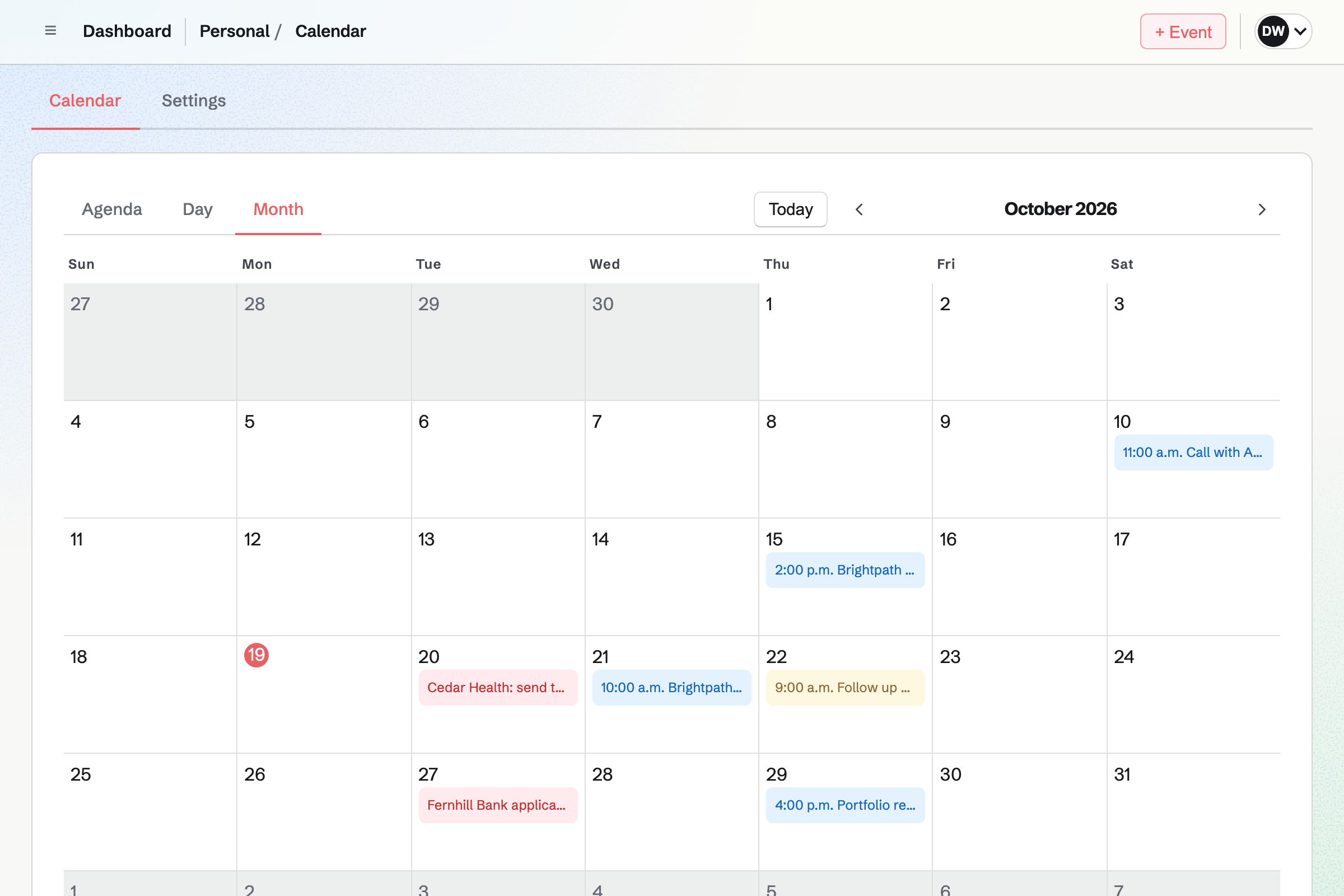Select day 24 date cell

[x=1194, y=695]
